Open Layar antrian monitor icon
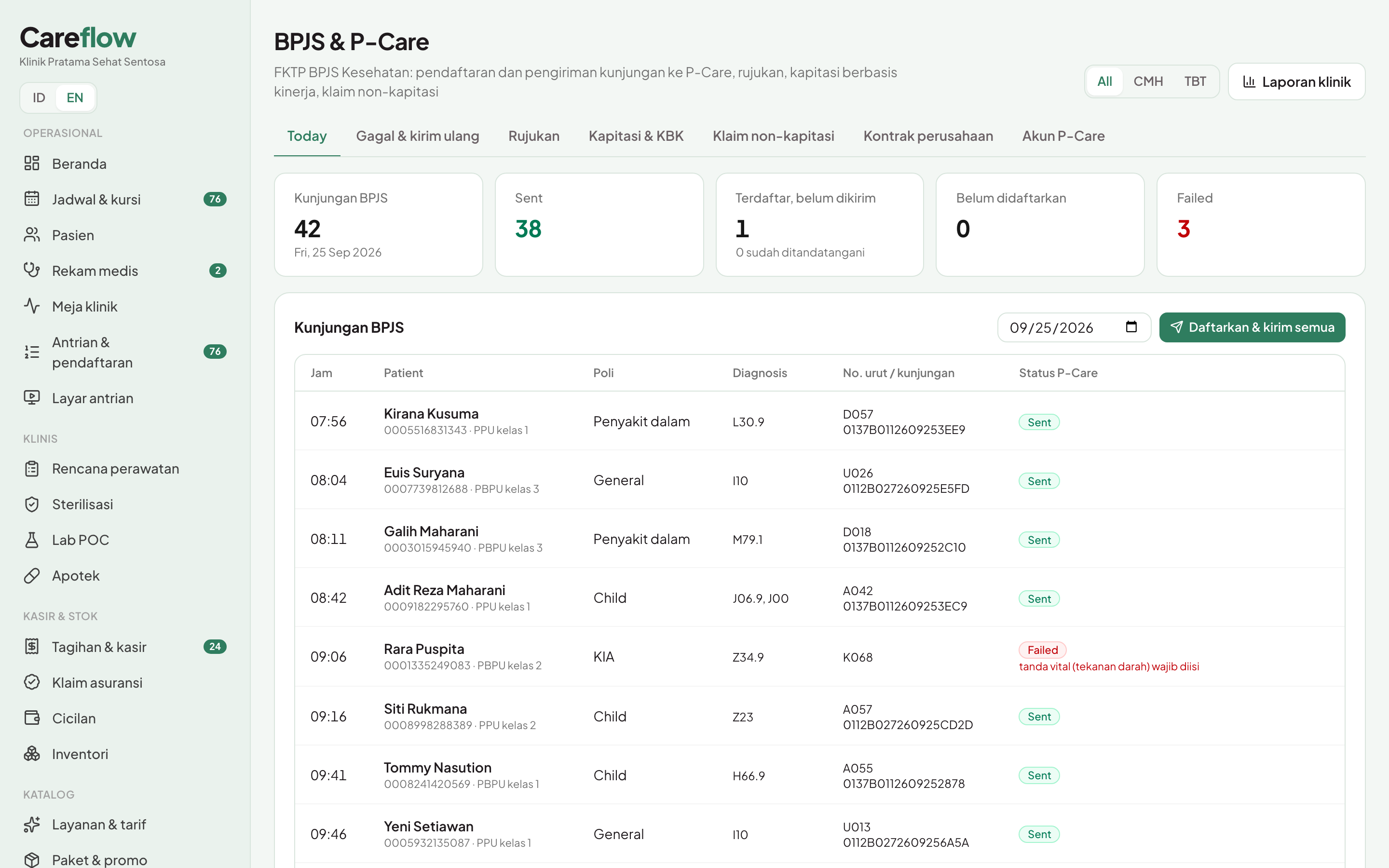 click(31, 398)
